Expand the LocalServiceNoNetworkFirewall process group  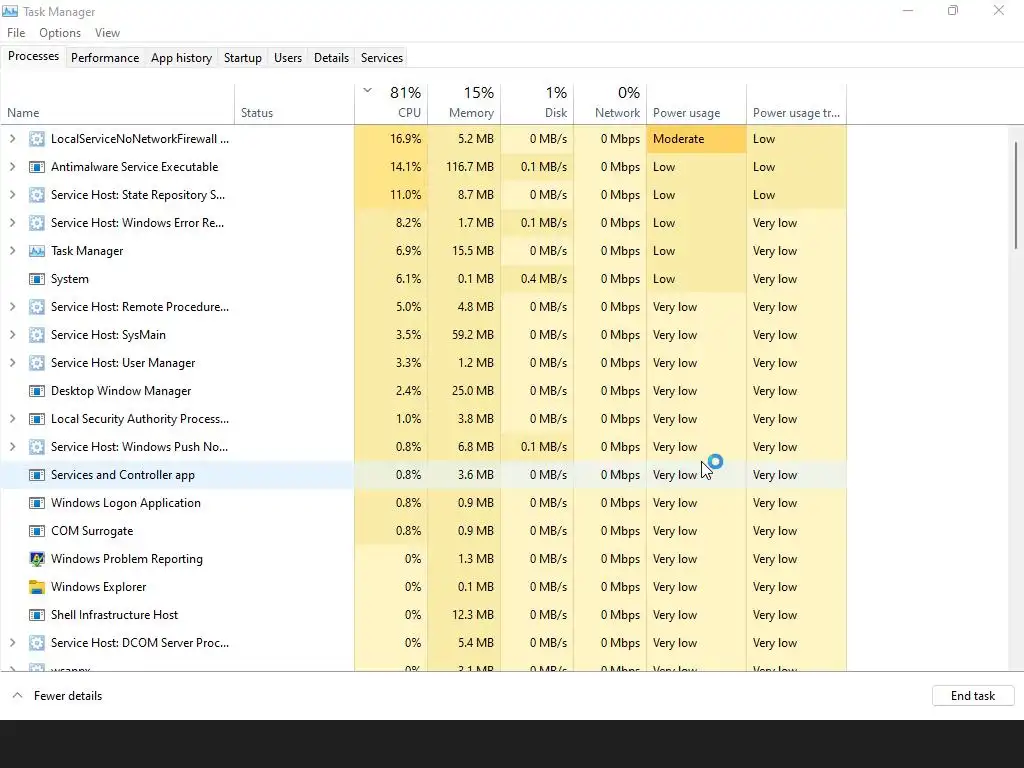point(12,138)
